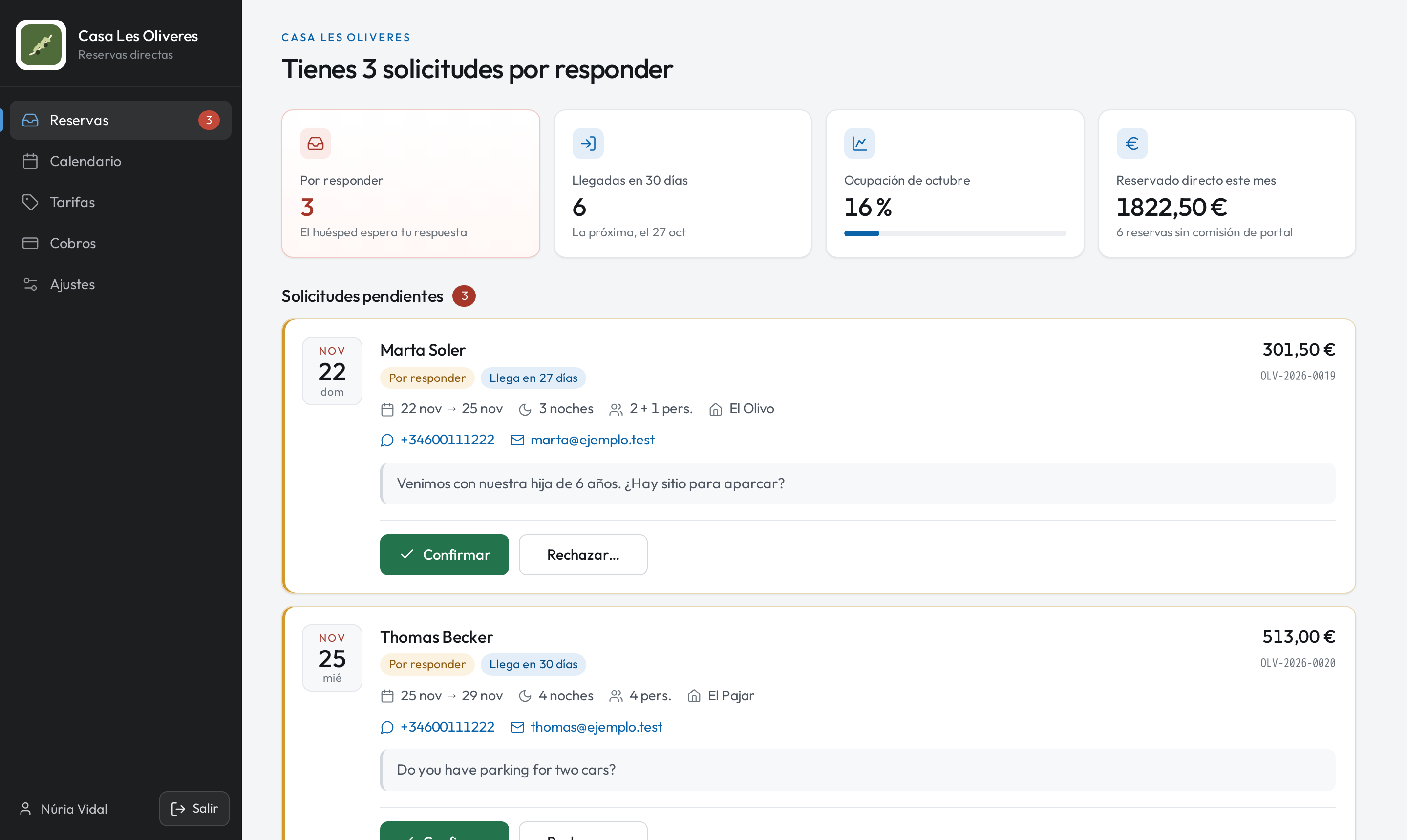The image size is (1407, 840).
Task: Click the Solicitudes pendientes count badge
Action: 464,296
